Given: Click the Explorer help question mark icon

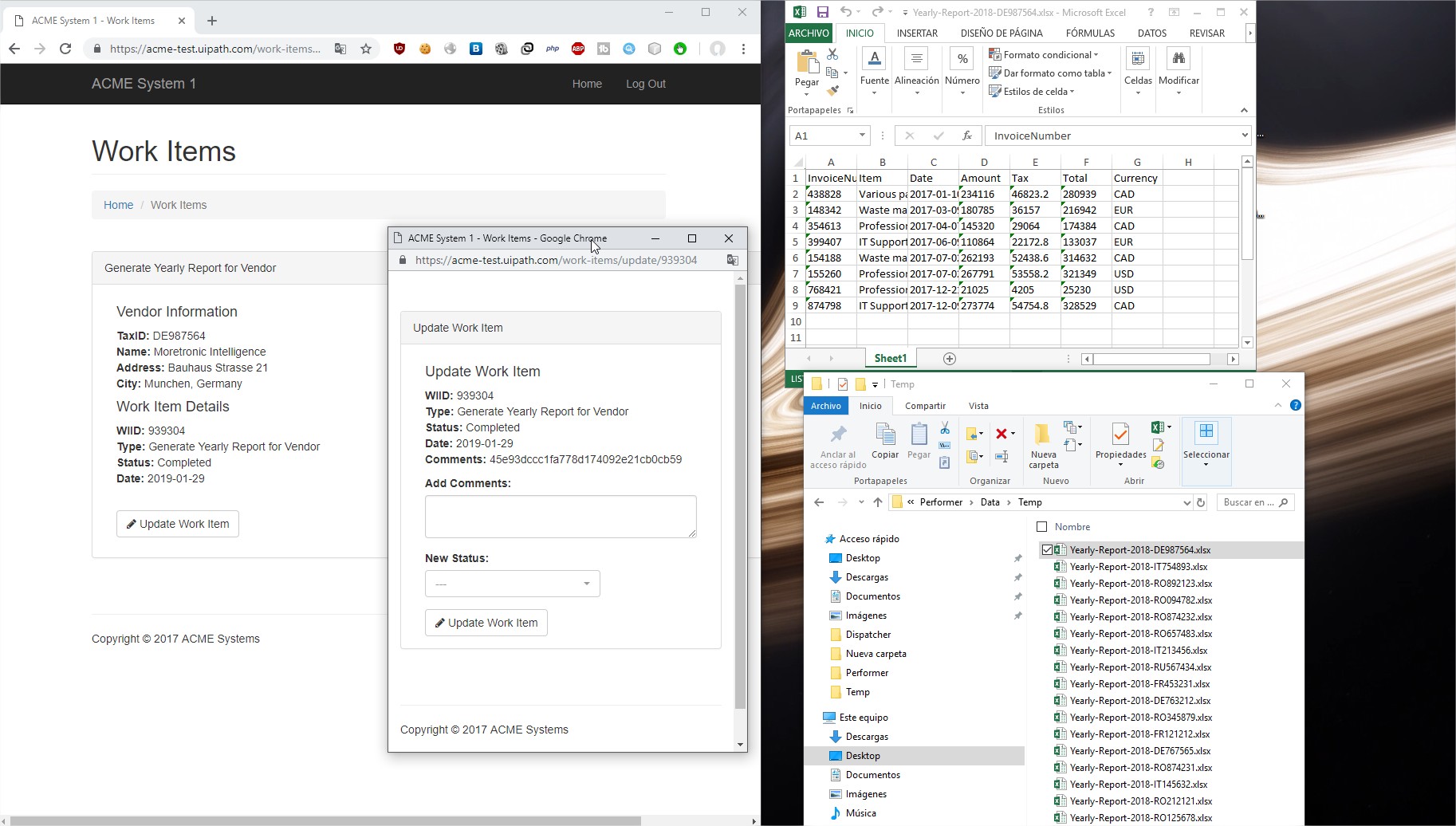Looking at the screenshot, I should pos(1296,405).
